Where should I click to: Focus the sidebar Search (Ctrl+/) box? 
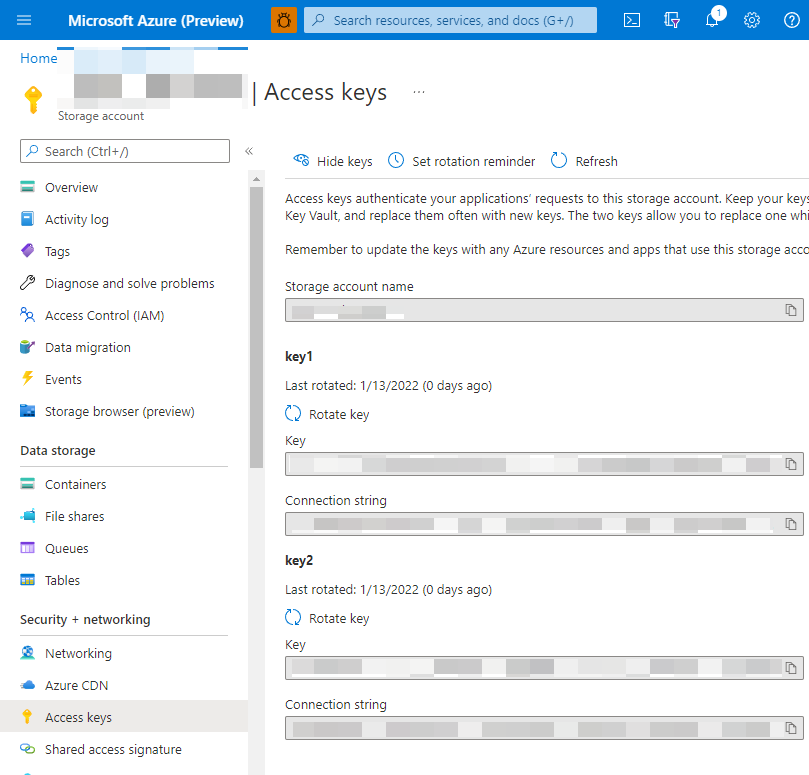125,151
